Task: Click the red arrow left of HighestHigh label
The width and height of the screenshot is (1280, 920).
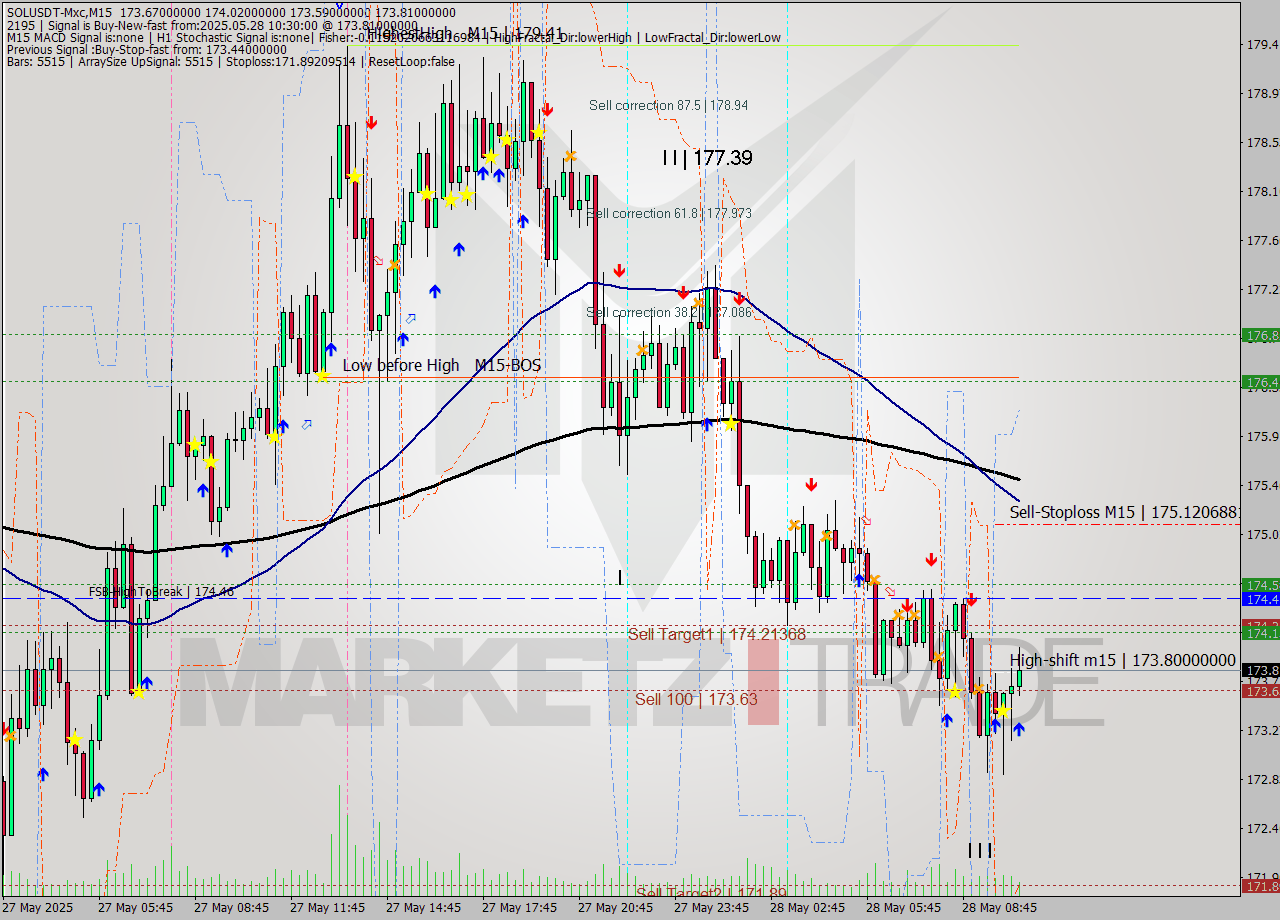Action: point(371,122)
